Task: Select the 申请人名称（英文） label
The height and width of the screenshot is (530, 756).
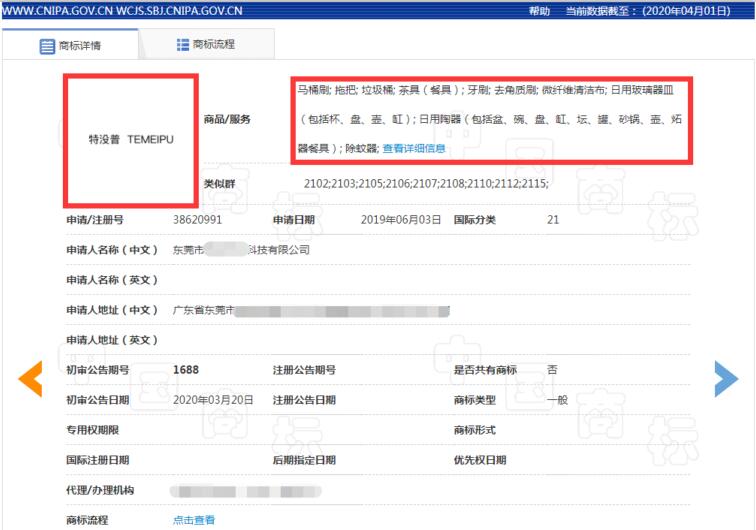Action: tap(112, 280)
